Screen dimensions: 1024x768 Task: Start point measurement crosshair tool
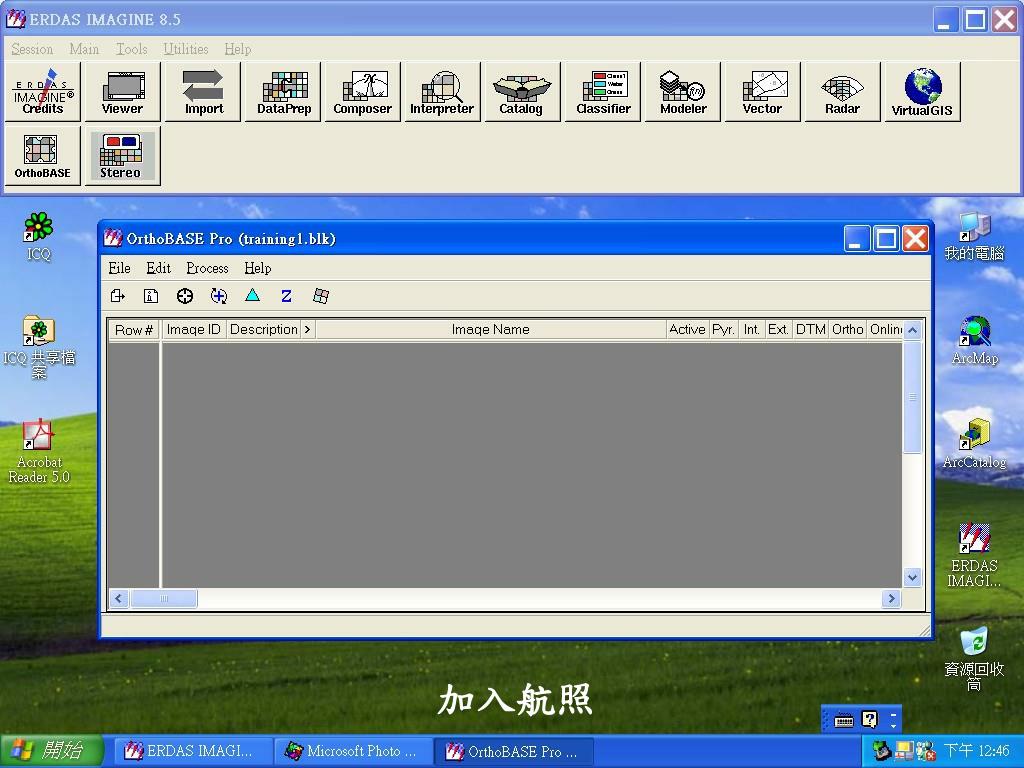pyautogui.click(x=185, y=296)
